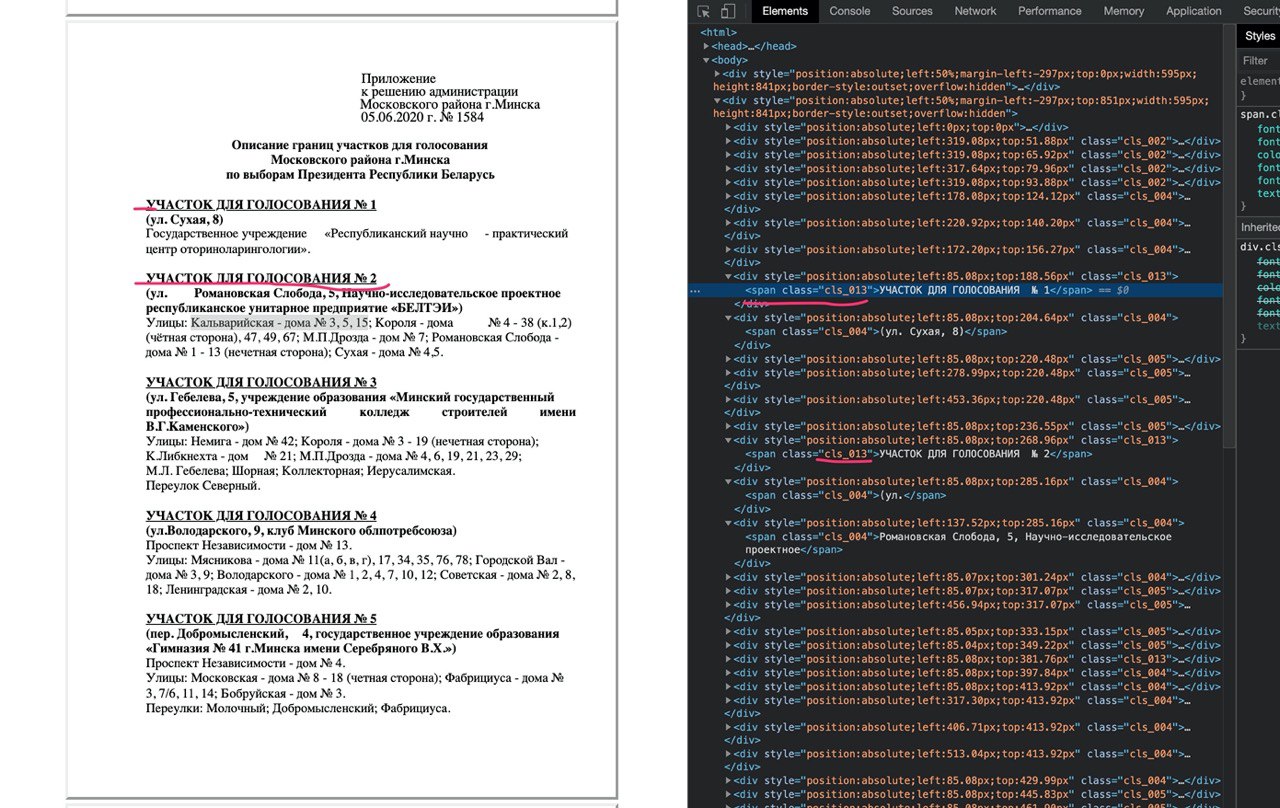Click the line 'Проспект Независимости - дом № 13.'
The width and height of the screenshot is (1280, 808).
coord(248,545)
